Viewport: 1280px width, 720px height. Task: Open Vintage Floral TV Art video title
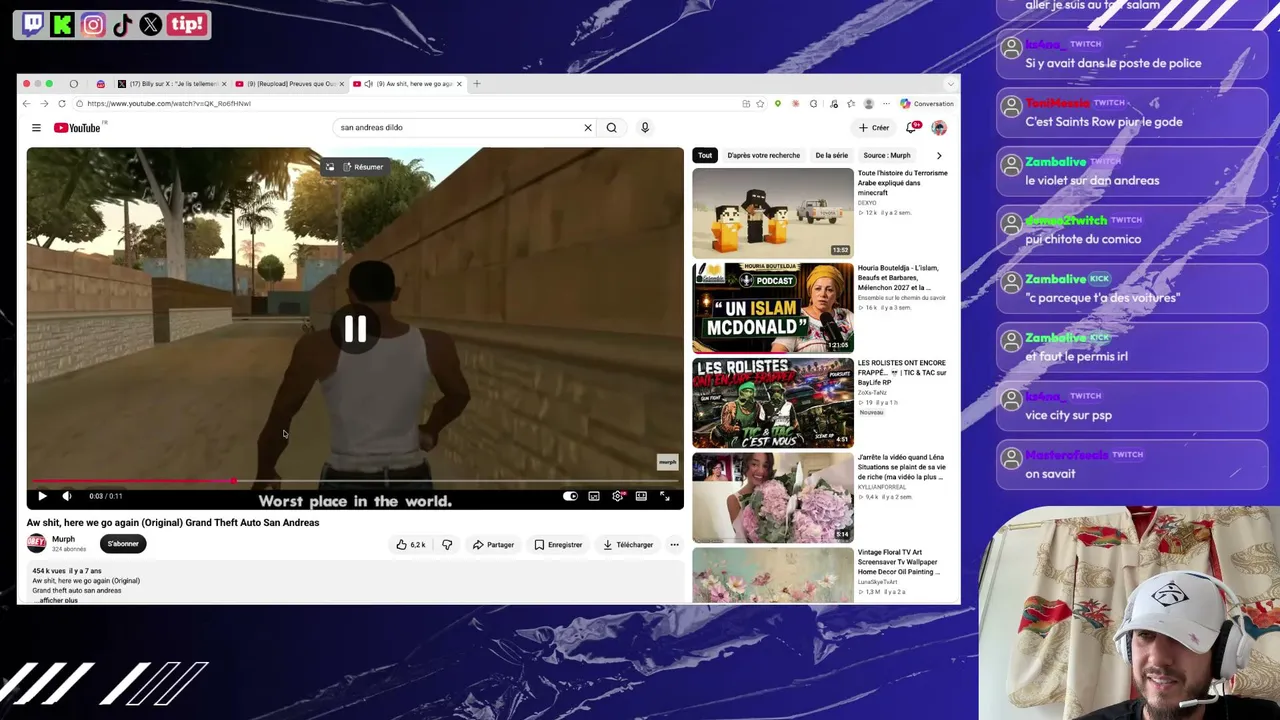click(900, 562)
